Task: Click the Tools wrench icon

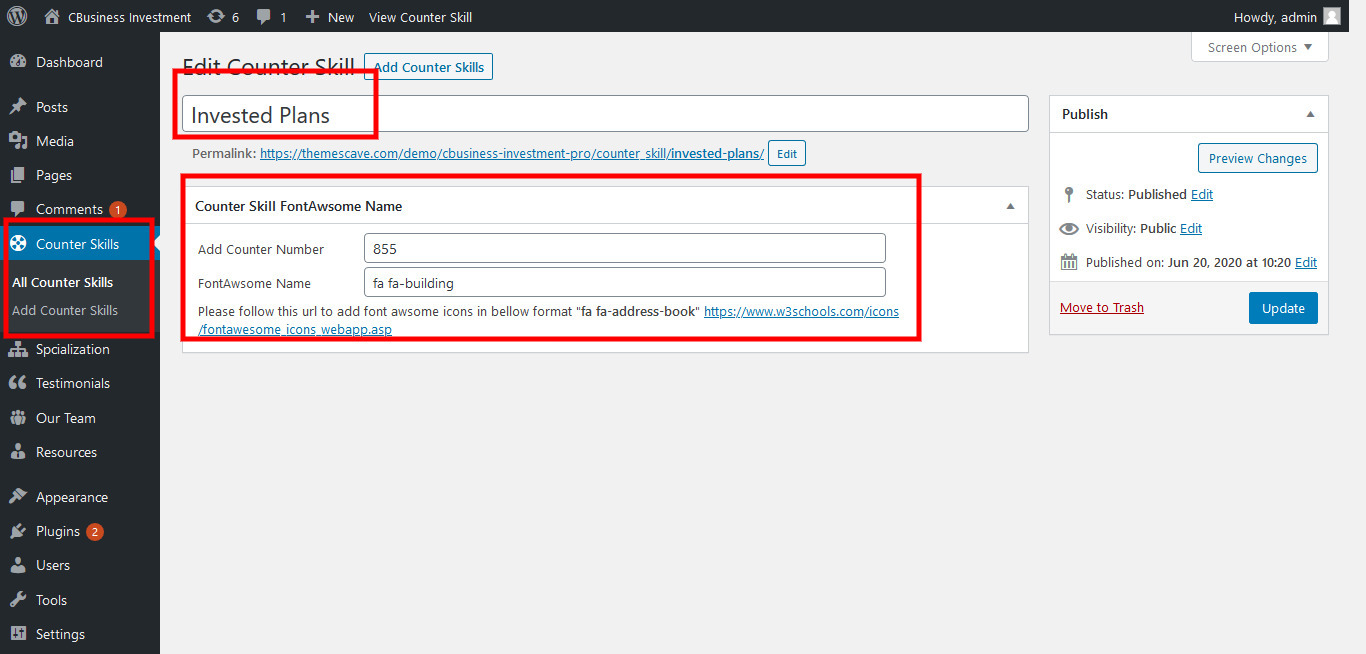Action: pyautogui.click(x=18, y=600)
